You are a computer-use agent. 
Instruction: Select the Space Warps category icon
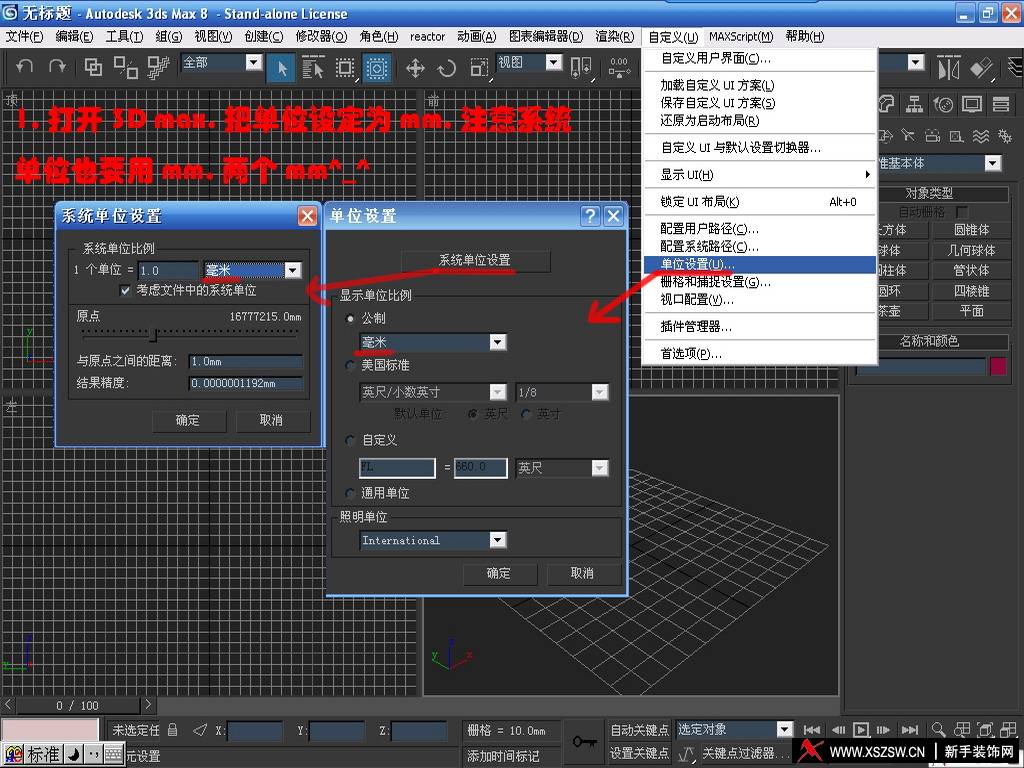point(981,136)
